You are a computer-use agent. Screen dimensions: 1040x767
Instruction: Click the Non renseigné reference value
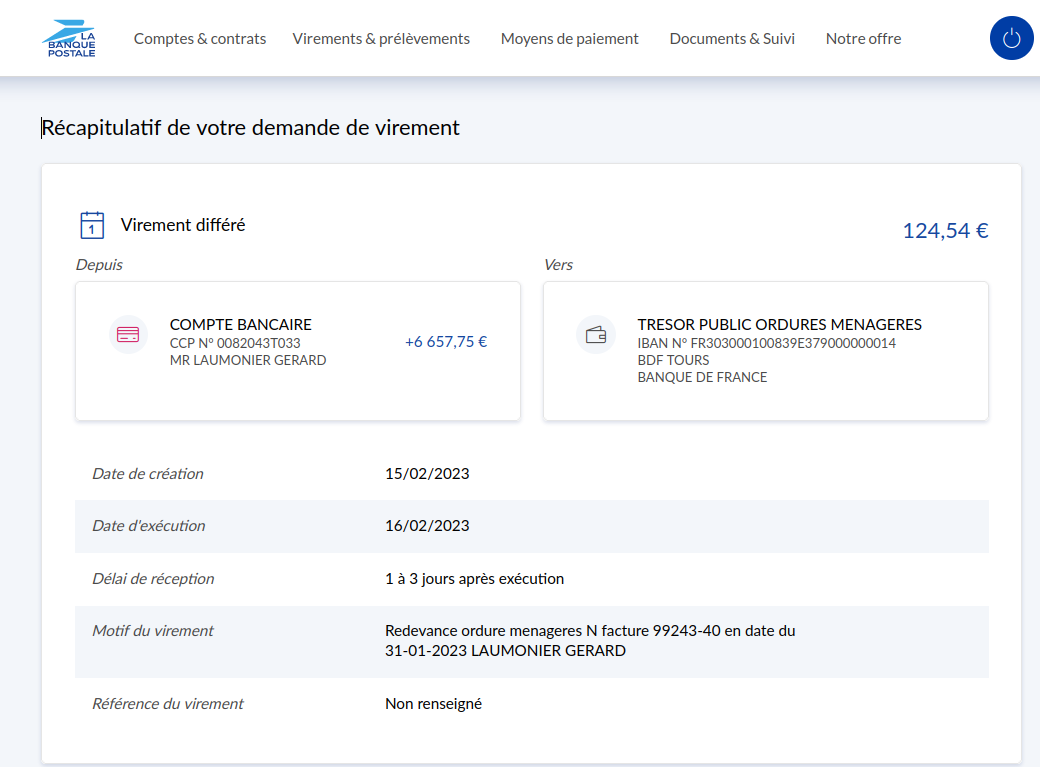(433, 704)
